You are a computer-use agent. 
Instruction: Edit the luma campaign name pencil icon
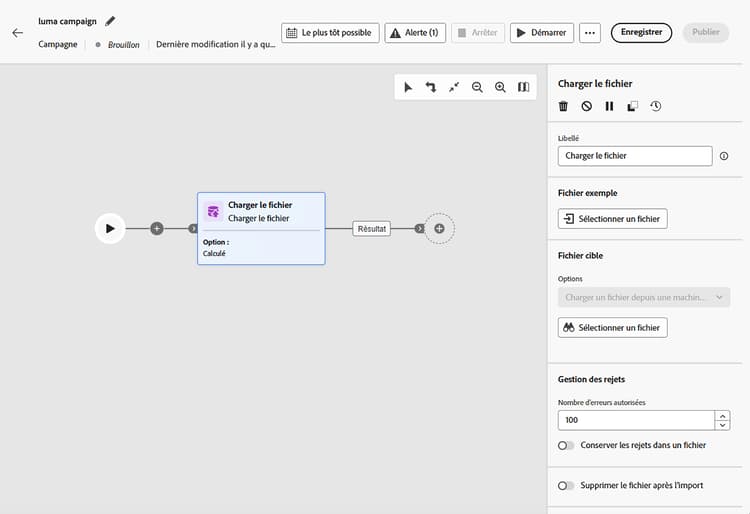pos(110,21)
